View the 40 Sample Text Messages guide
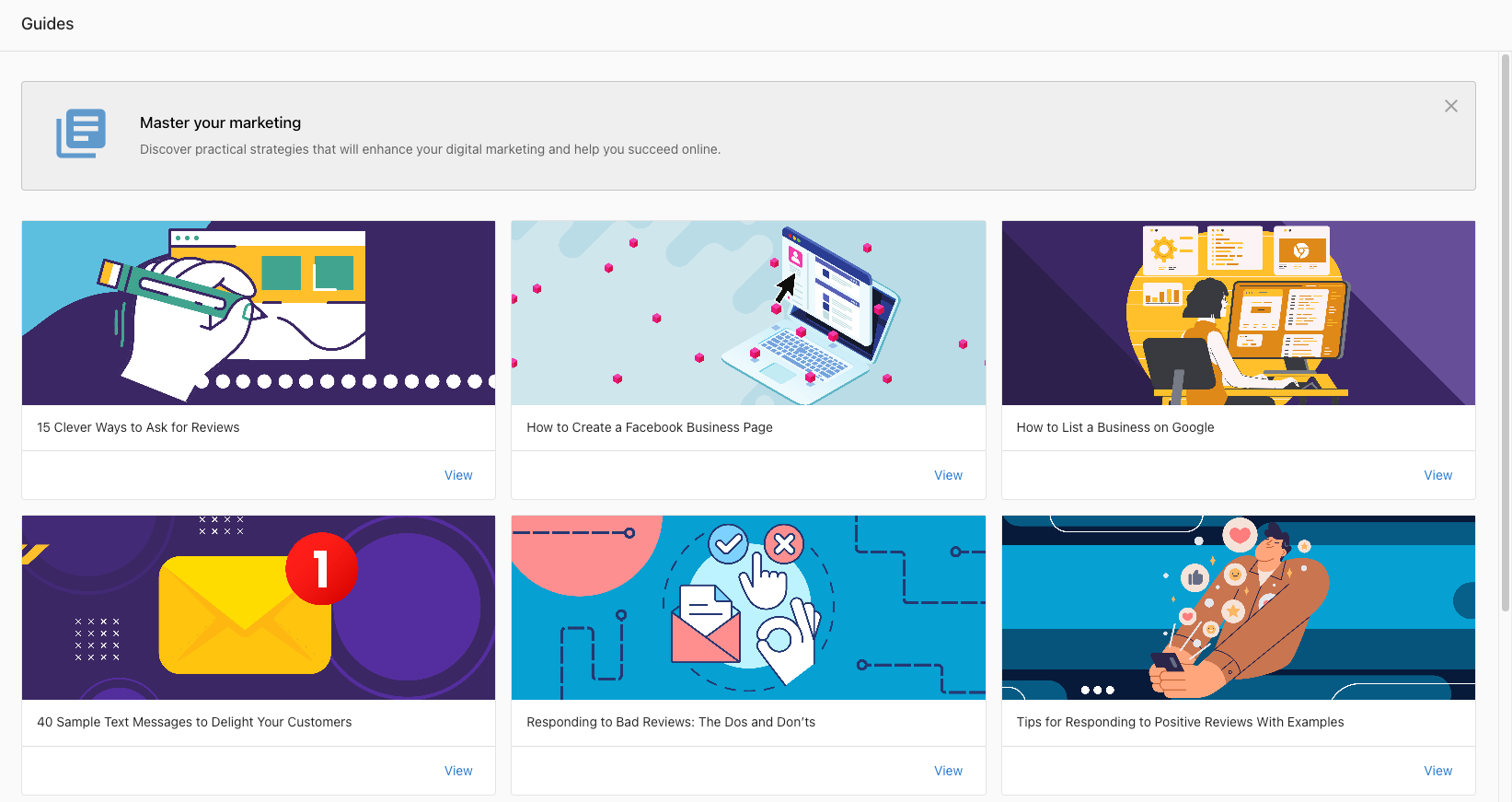This screenshot has width=1512, height=802. [x=458, y=771]
